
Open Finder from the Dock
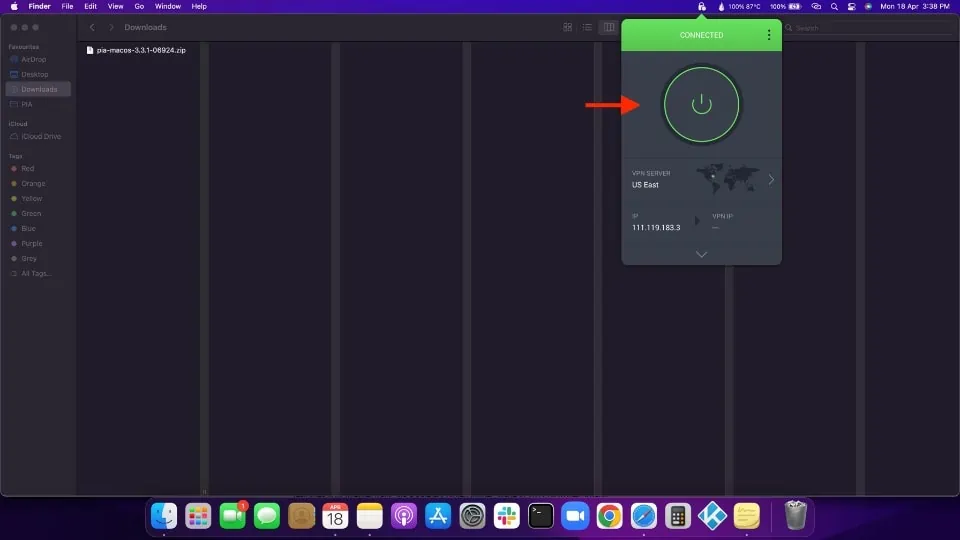pos(164,516)
